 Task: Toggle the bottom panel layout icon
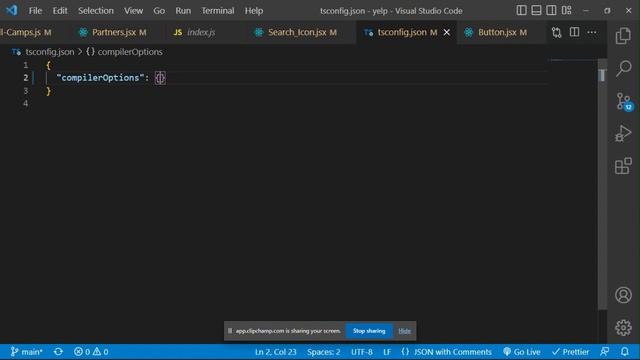tap(536, 10)
